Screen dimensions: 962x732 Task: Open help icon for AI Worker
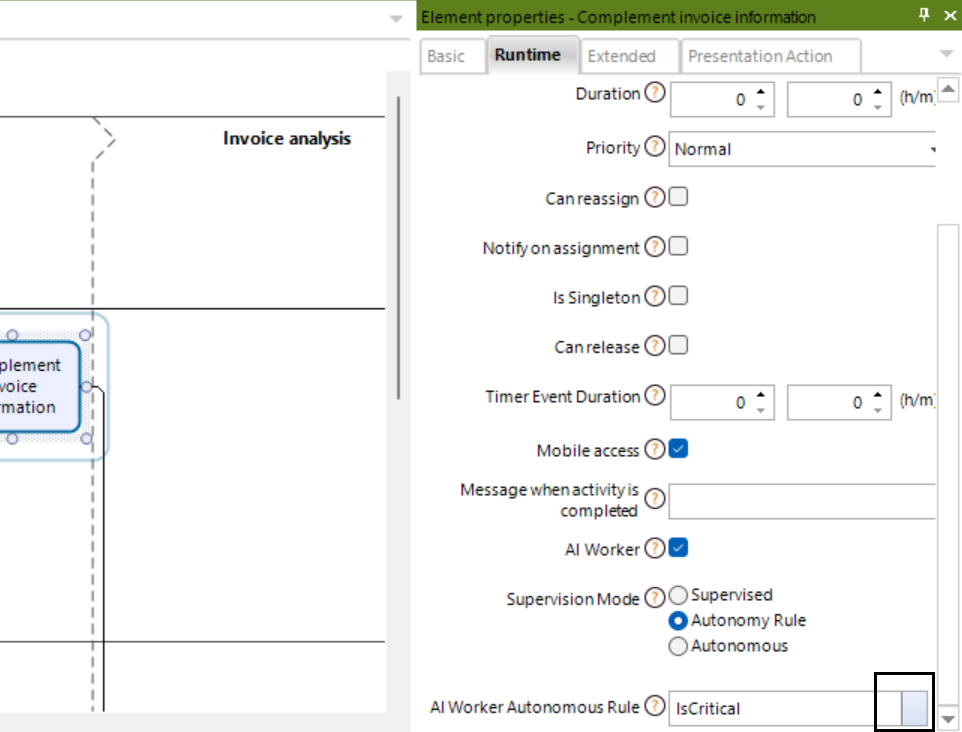point(655,548)
